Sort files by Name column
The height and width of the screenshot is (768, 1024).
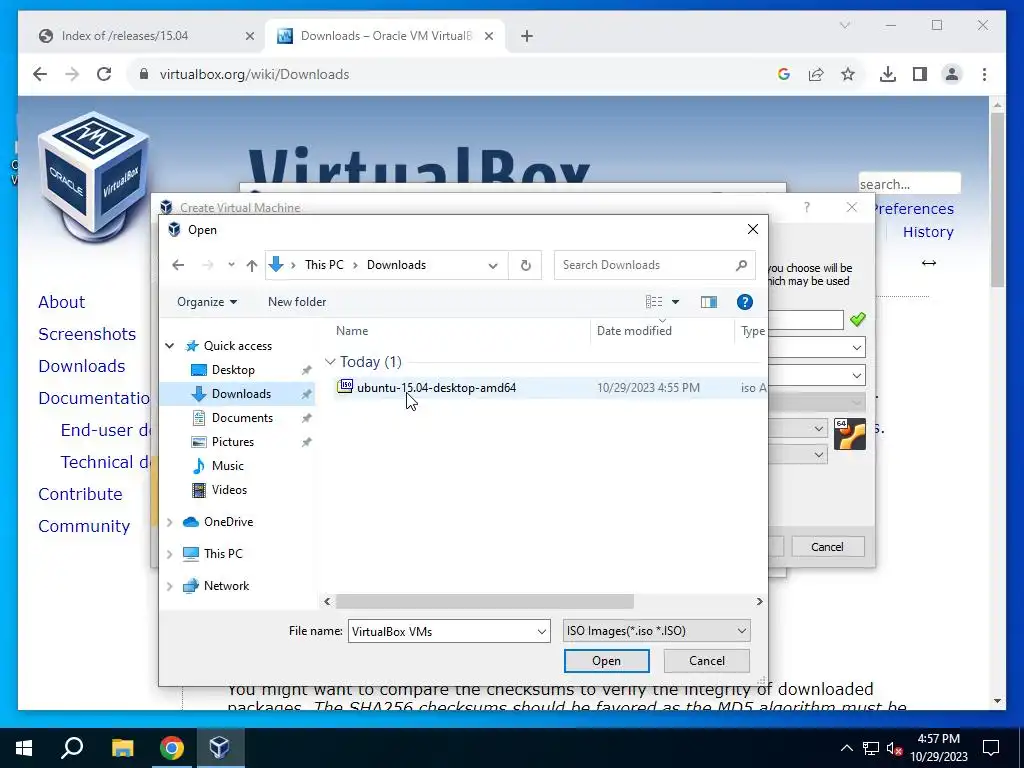tap(352, 331)
